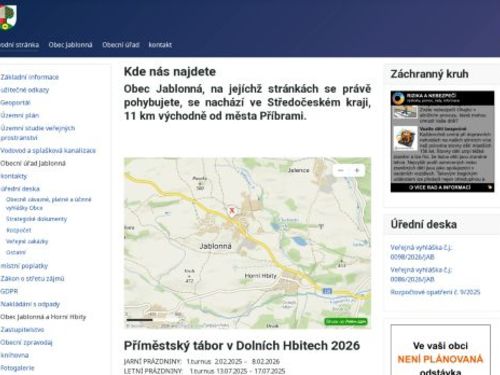500x375 pixels.
Task: Open 'Zastupitelstvo' in the sidebar
Action: click(22, 330)
